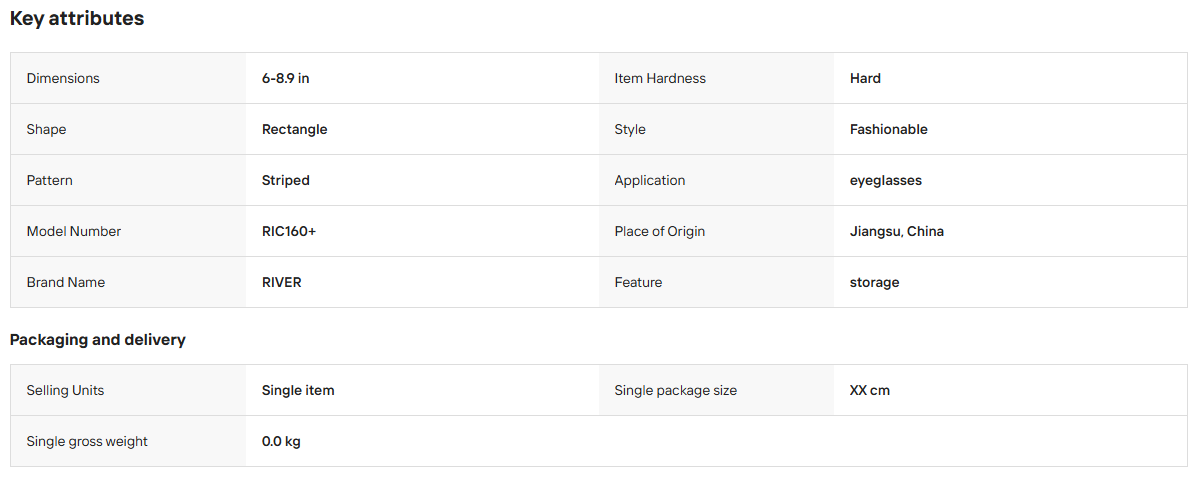This screenshot has height=481, width=1196.
Task: Click the Fashionable style value
Action: [889, 130]
